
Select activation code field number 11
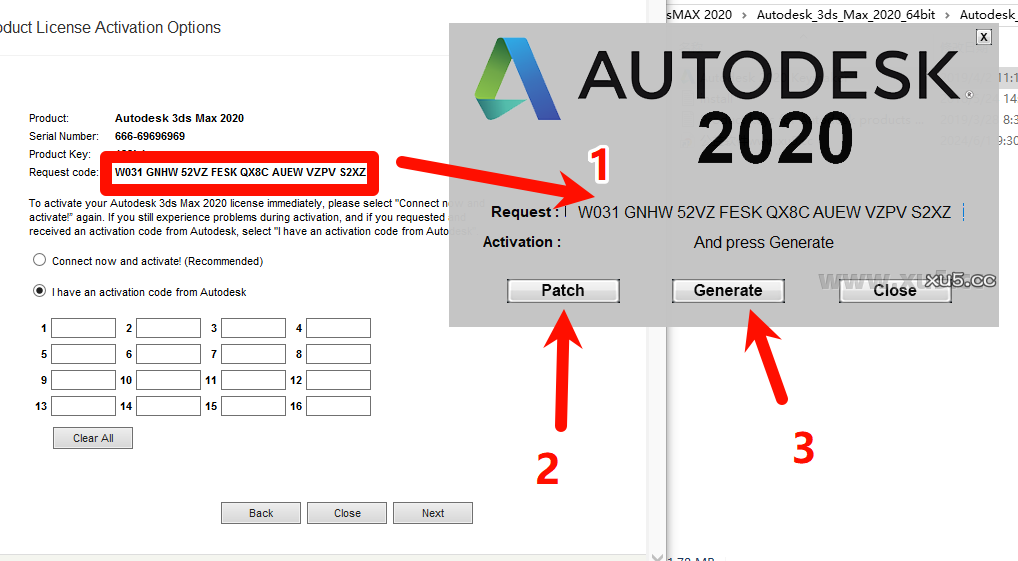coord(253,380)
